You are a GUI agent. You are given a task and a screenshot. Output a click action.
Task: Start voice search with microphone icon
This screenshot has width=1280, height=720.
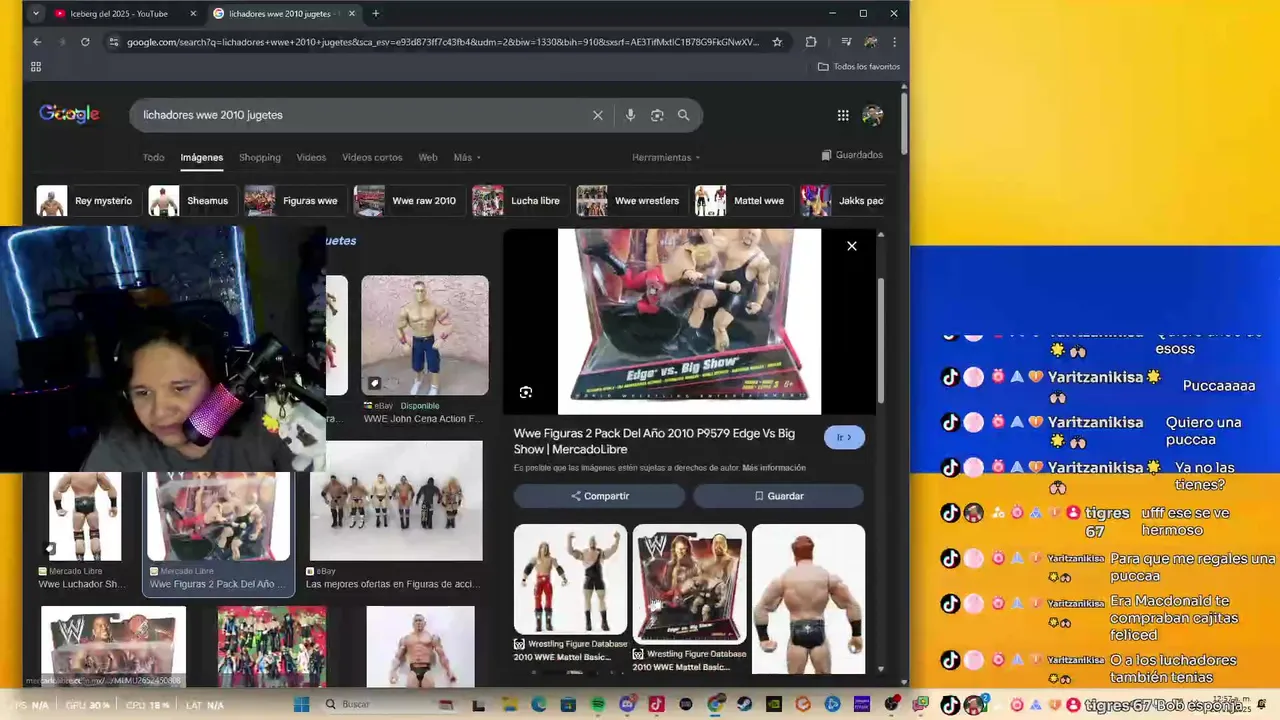point(630,115)
